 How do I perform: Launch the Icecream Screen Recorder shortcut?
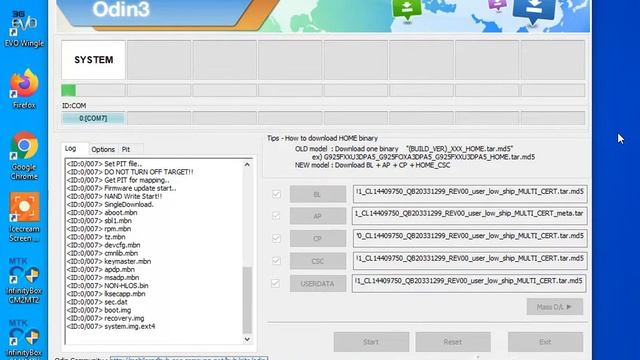[24, 217]
